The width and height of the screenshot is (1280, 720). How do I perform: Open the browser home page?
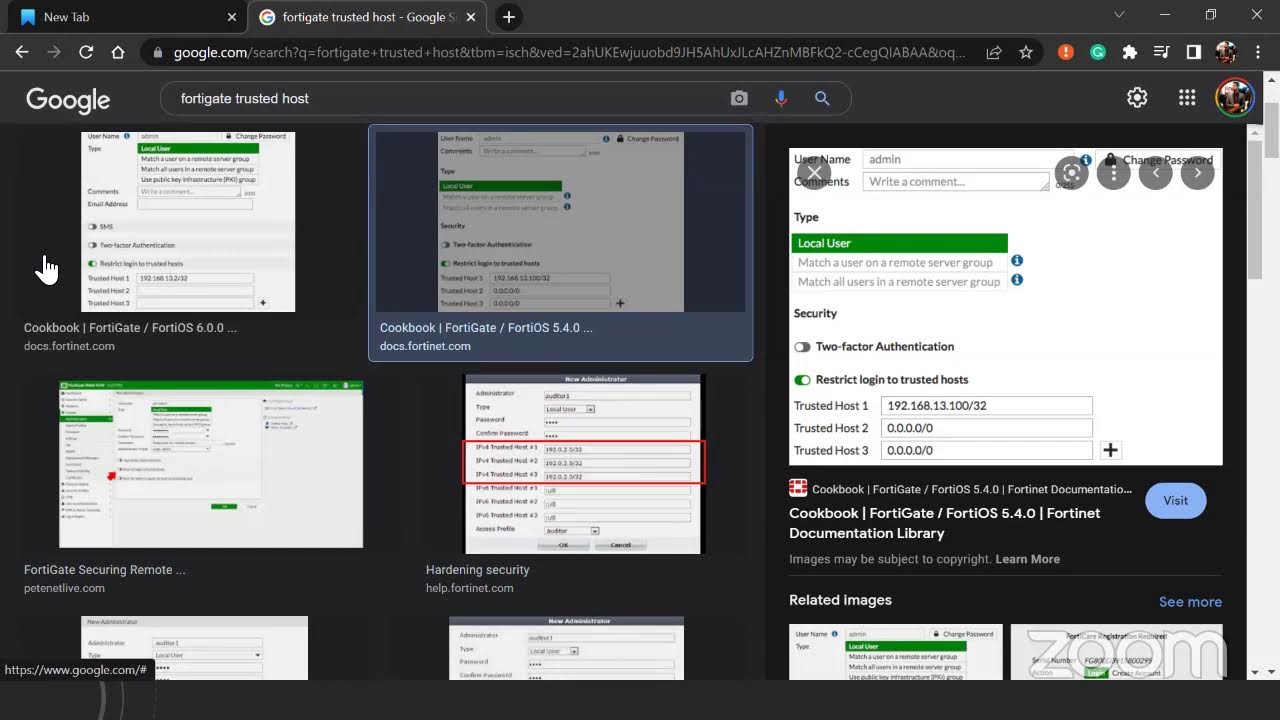coord(118,52)
